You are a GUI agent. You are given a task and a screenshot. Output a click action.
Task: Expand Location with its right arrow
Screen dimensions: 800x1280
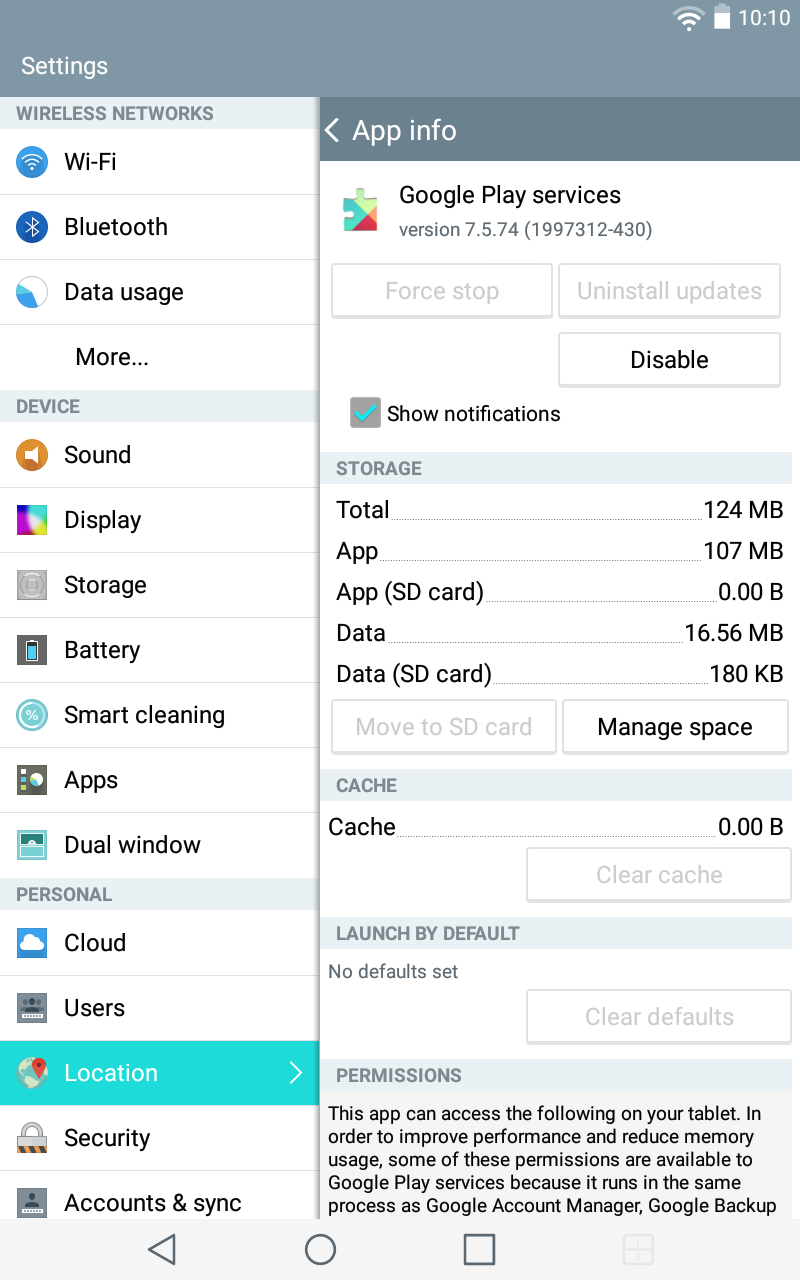pos(295,1073)
